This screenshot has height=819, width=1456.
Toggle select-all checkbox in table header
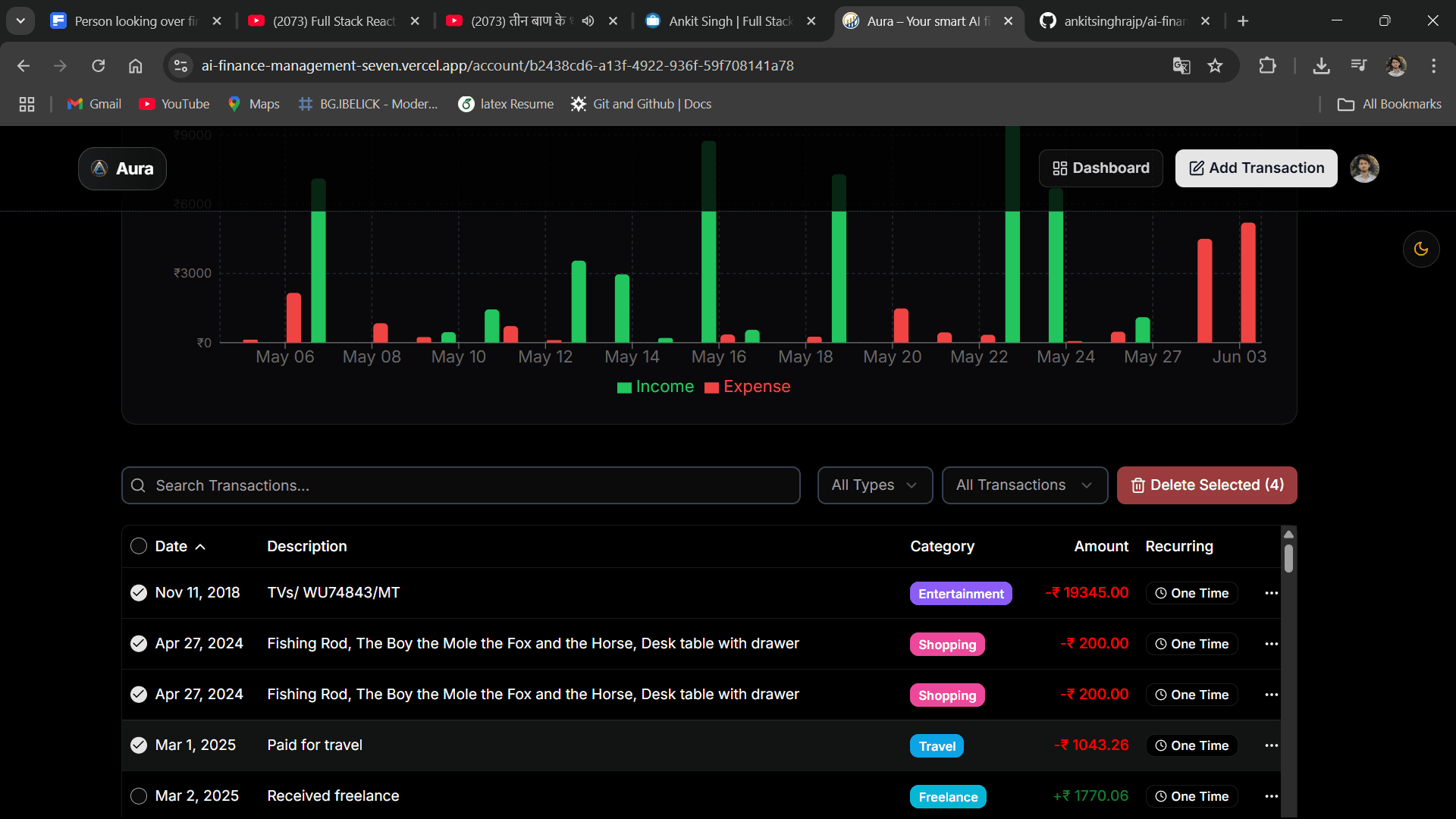pos(139,546)
